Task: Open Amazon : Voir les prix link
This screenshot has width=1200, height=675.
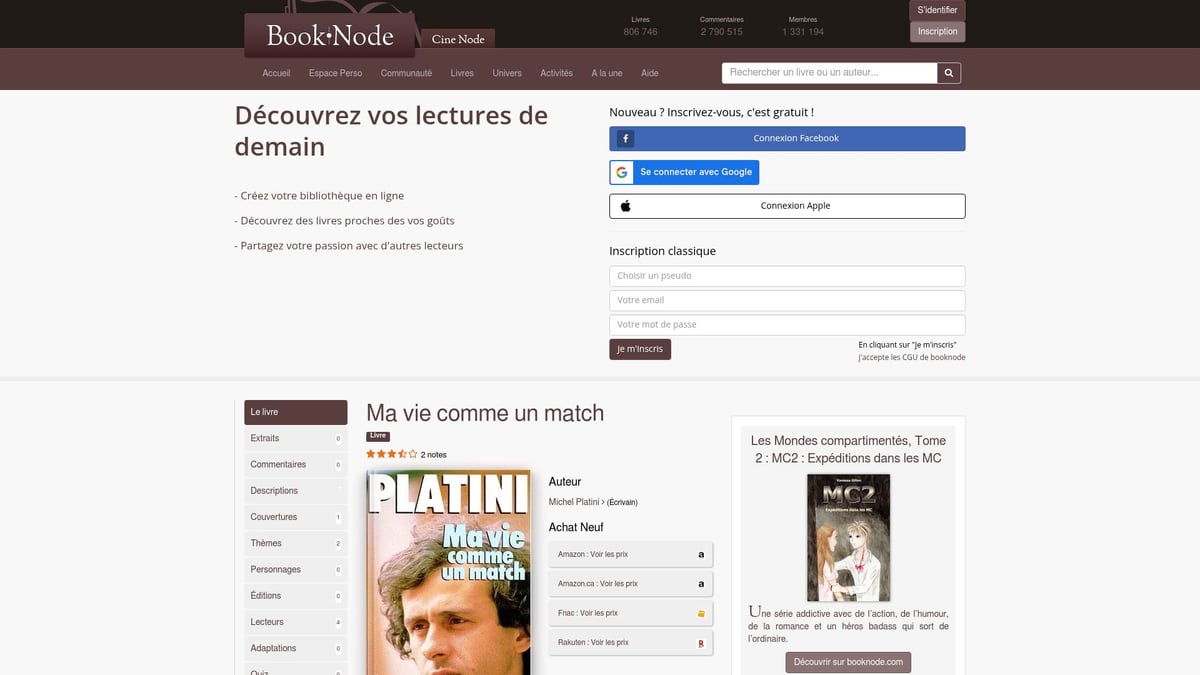Action: click(x=631, y=554)
